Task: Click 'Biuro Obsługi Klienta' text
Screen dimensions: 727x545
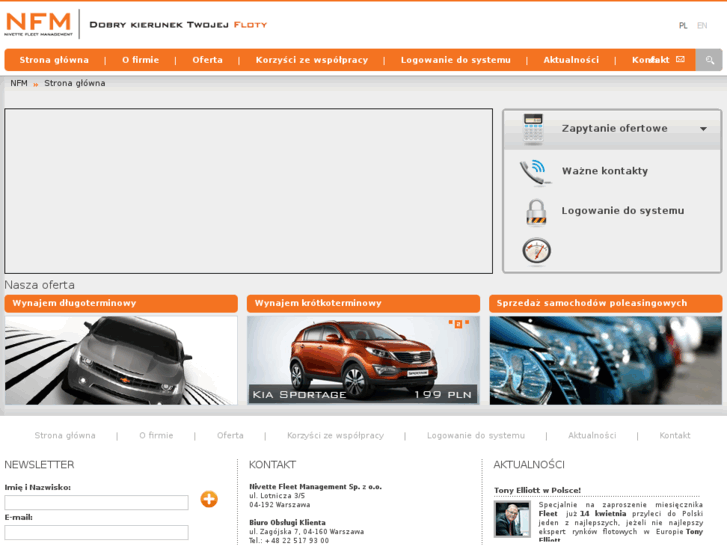Action: pyautogui.click(x=287, y=522)
